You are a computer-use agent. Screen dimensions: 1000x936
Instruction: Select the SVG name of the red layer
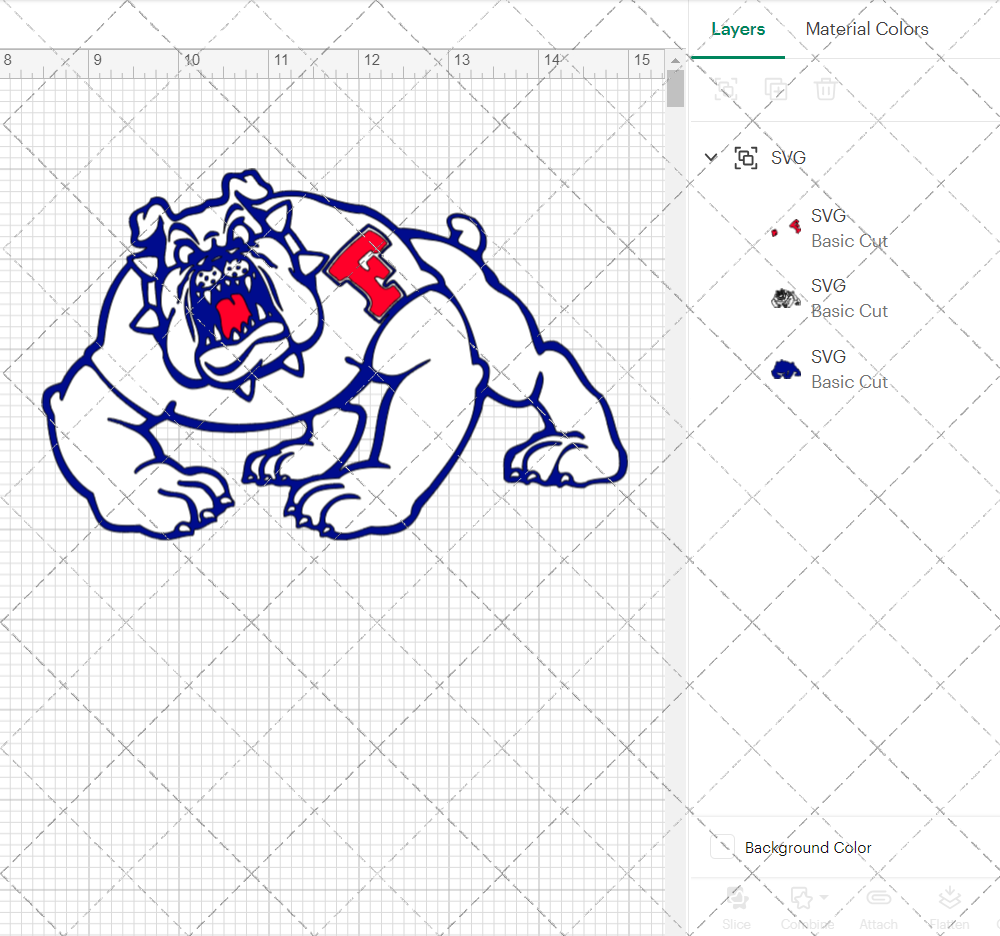click(x=828, y=216)
